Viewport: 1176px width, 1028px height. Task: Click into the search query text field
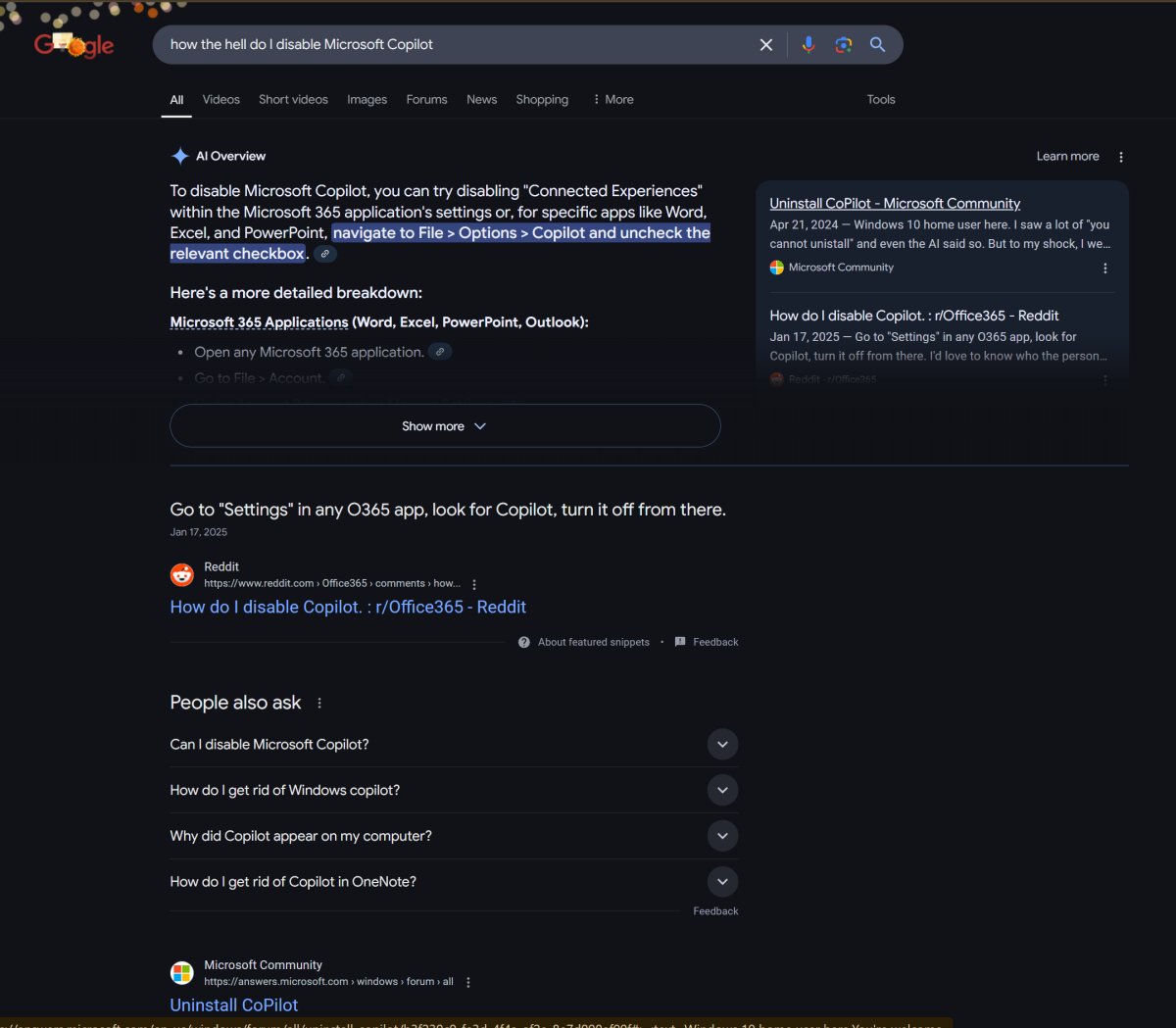coord(456,45)
